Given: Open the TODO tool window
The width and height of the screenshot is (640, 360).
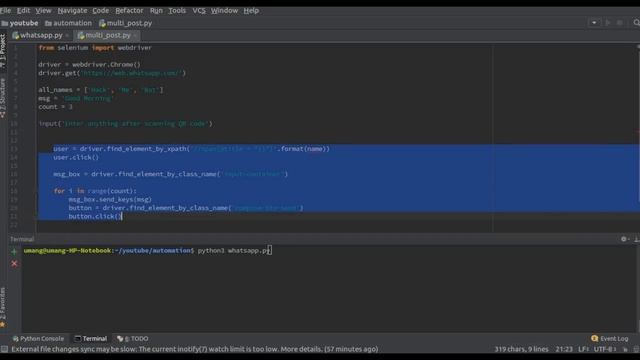Looking at the screenshot, I should tap(133, 339).
